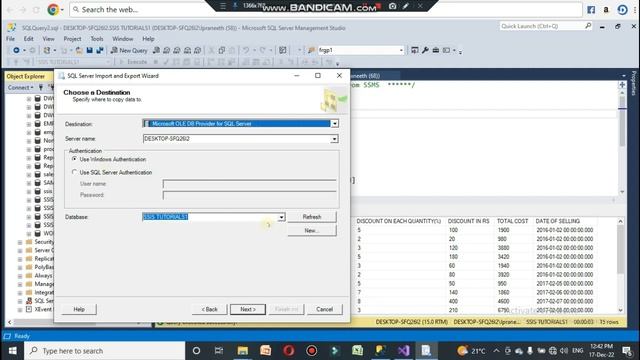
Task: Open the Project menu
Action: coord(72,39)
